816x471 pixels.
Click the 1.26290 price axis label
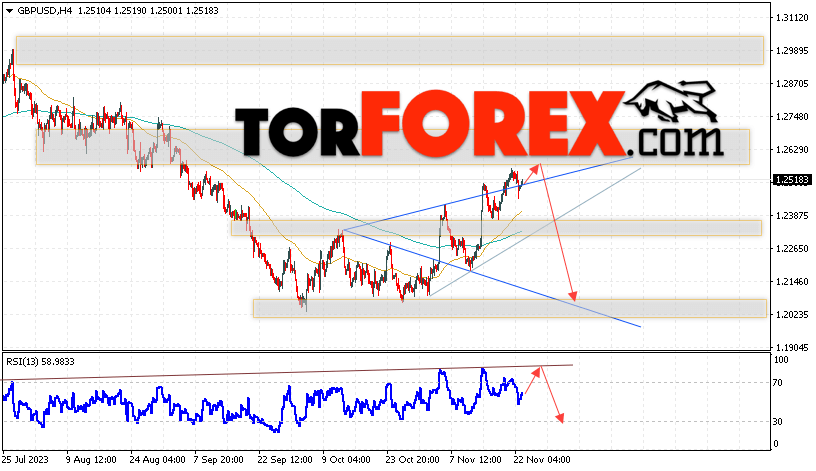pyautogui.click(x=792, y=150)
